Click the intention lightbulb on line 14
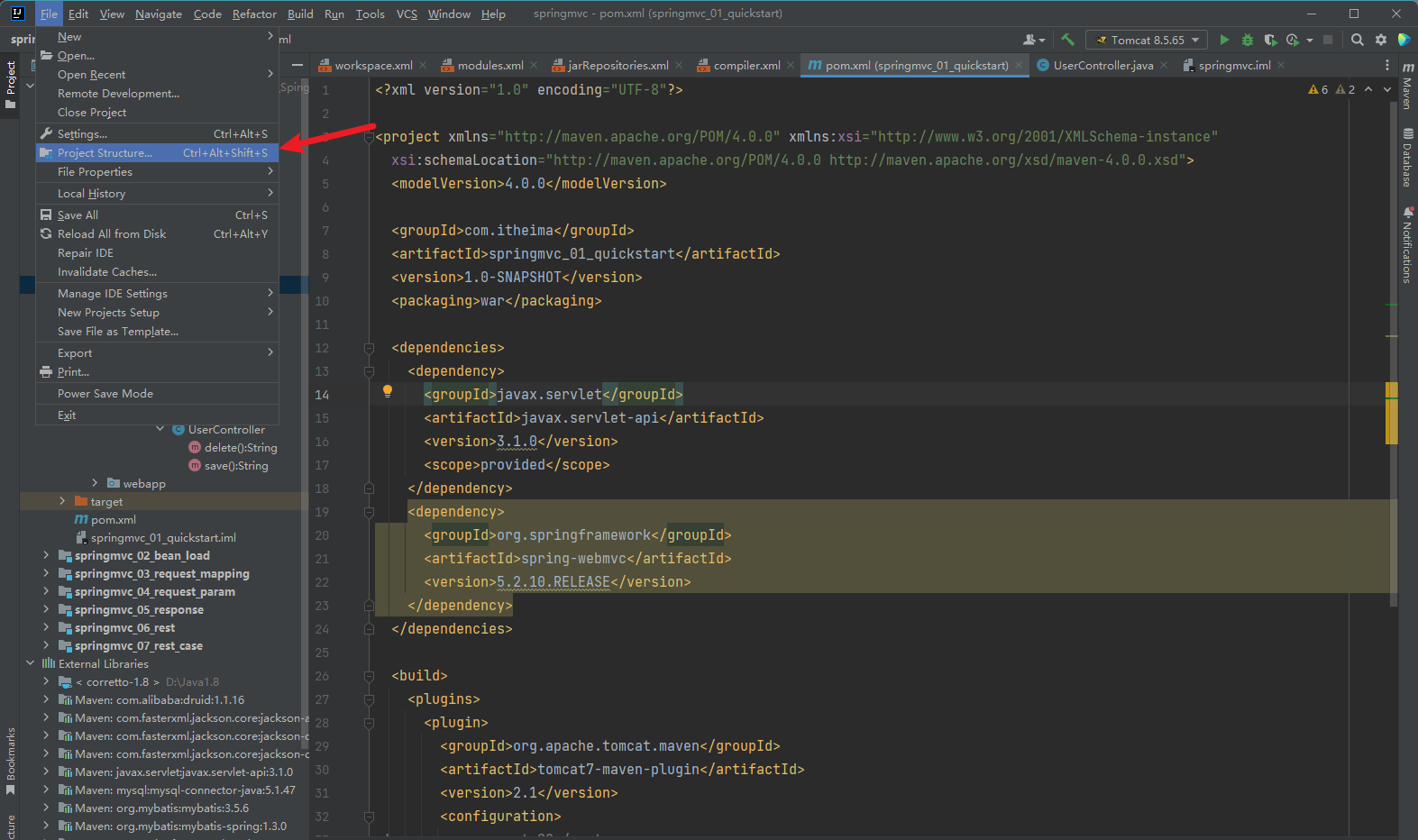Screen dimensions: 1418x840 (388, 391)
